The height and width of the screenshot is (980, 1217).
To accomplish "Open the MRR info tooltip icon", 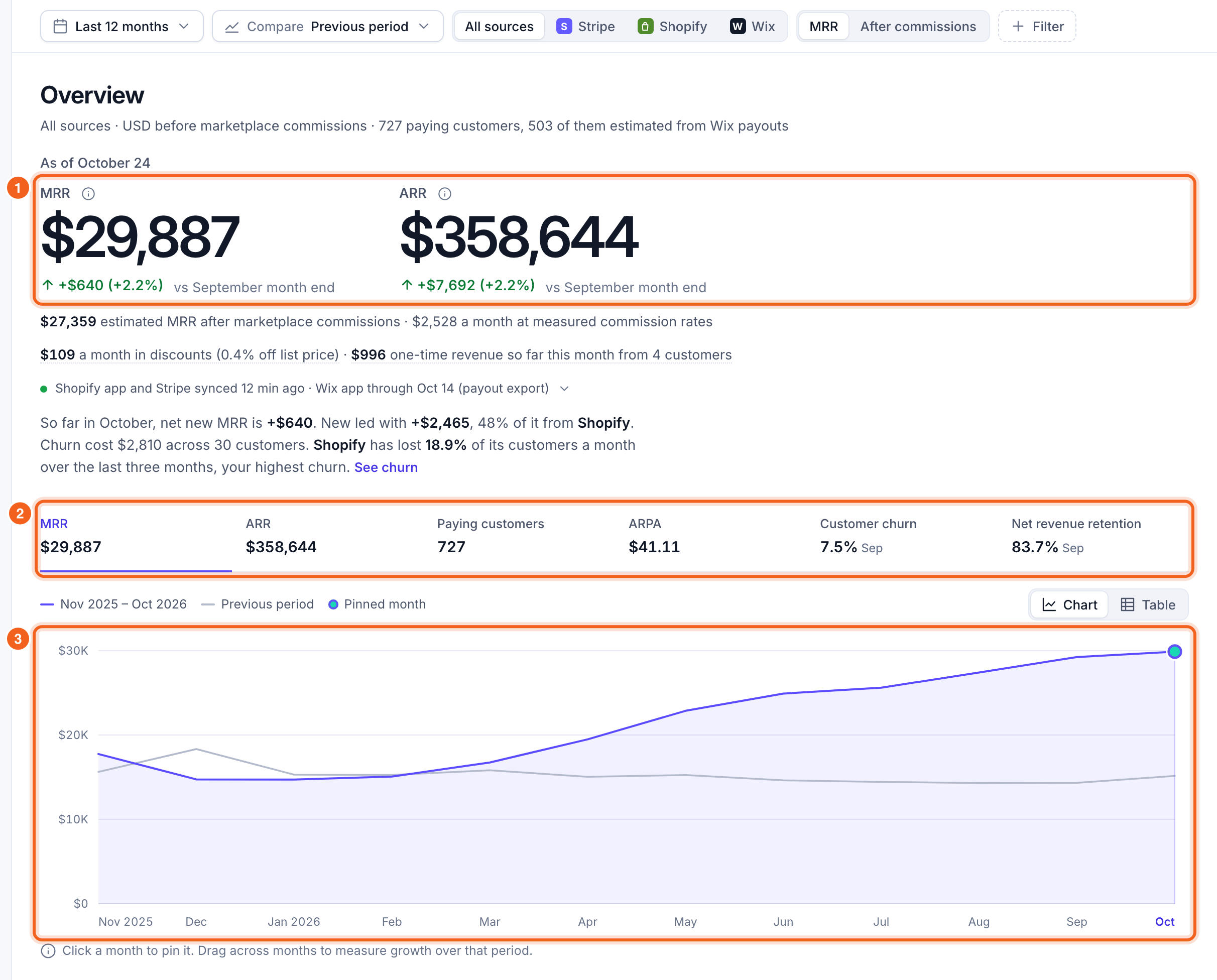I will [88, 194].
